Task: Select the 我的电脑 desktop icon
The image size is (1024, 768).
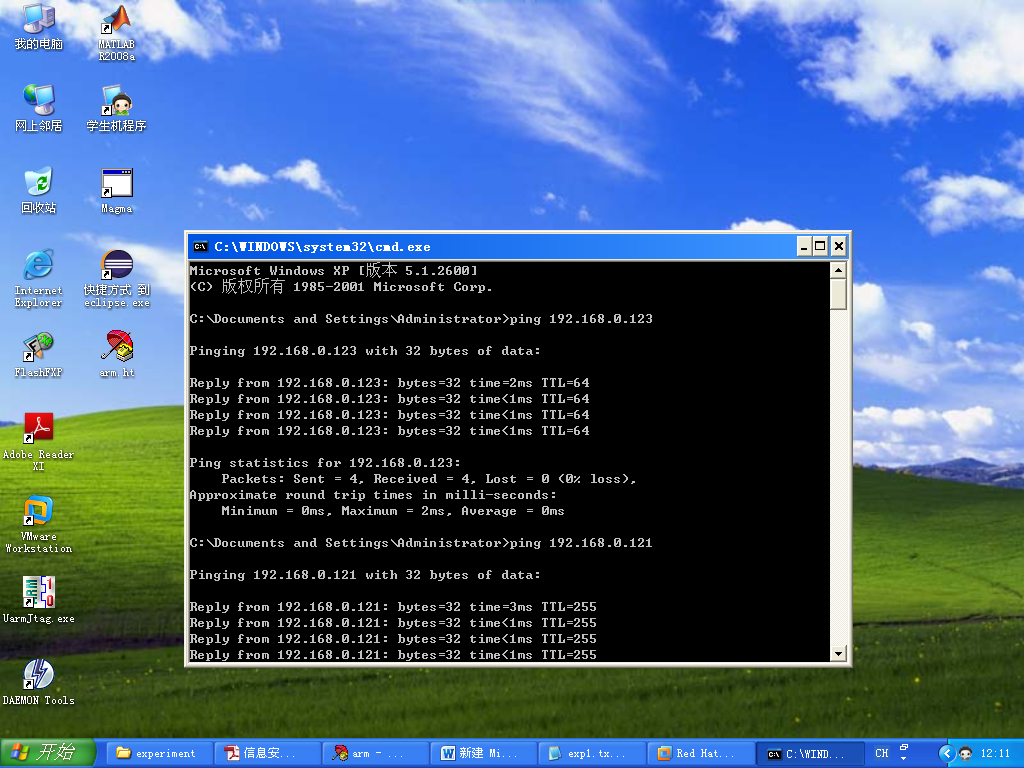Action: (39, 26)
